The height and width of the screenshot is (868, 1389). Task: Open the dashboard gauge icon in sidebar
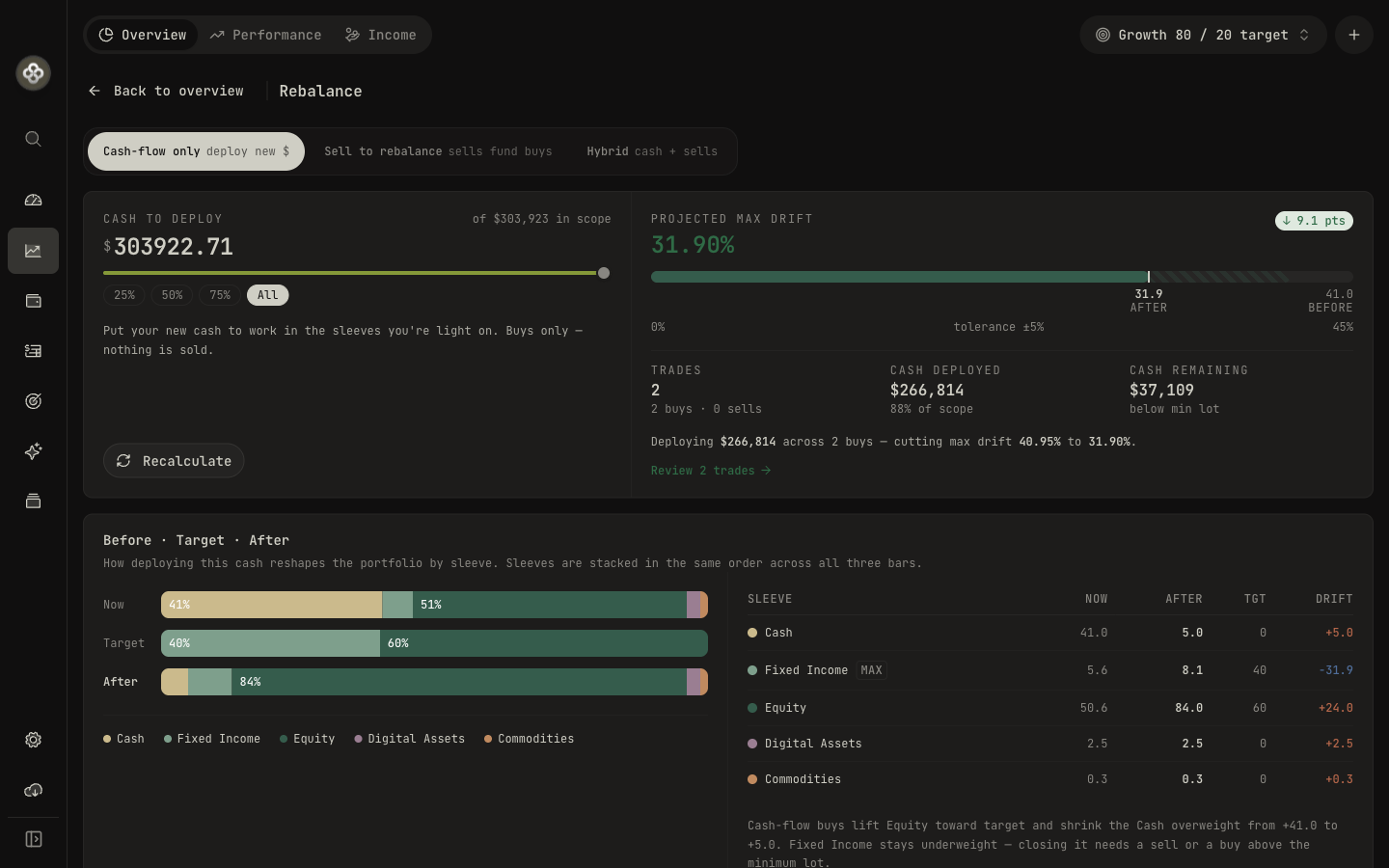pyautogui.click(x=33, y=201)
